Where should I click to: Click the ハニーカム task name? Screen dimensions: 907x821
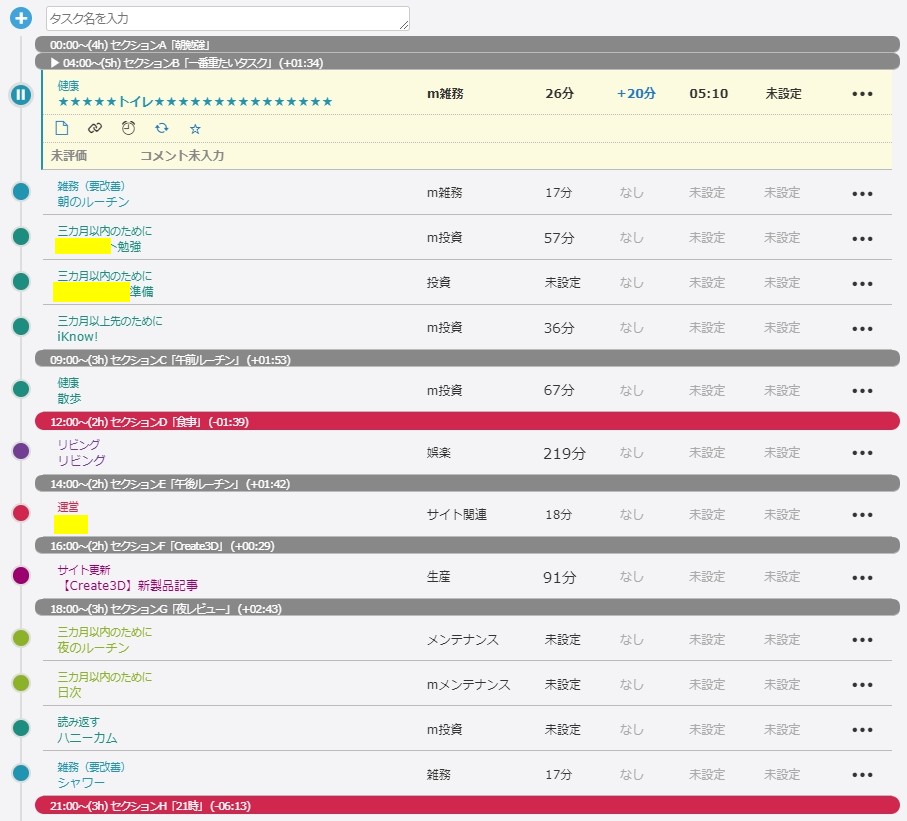tap(87, 738)
